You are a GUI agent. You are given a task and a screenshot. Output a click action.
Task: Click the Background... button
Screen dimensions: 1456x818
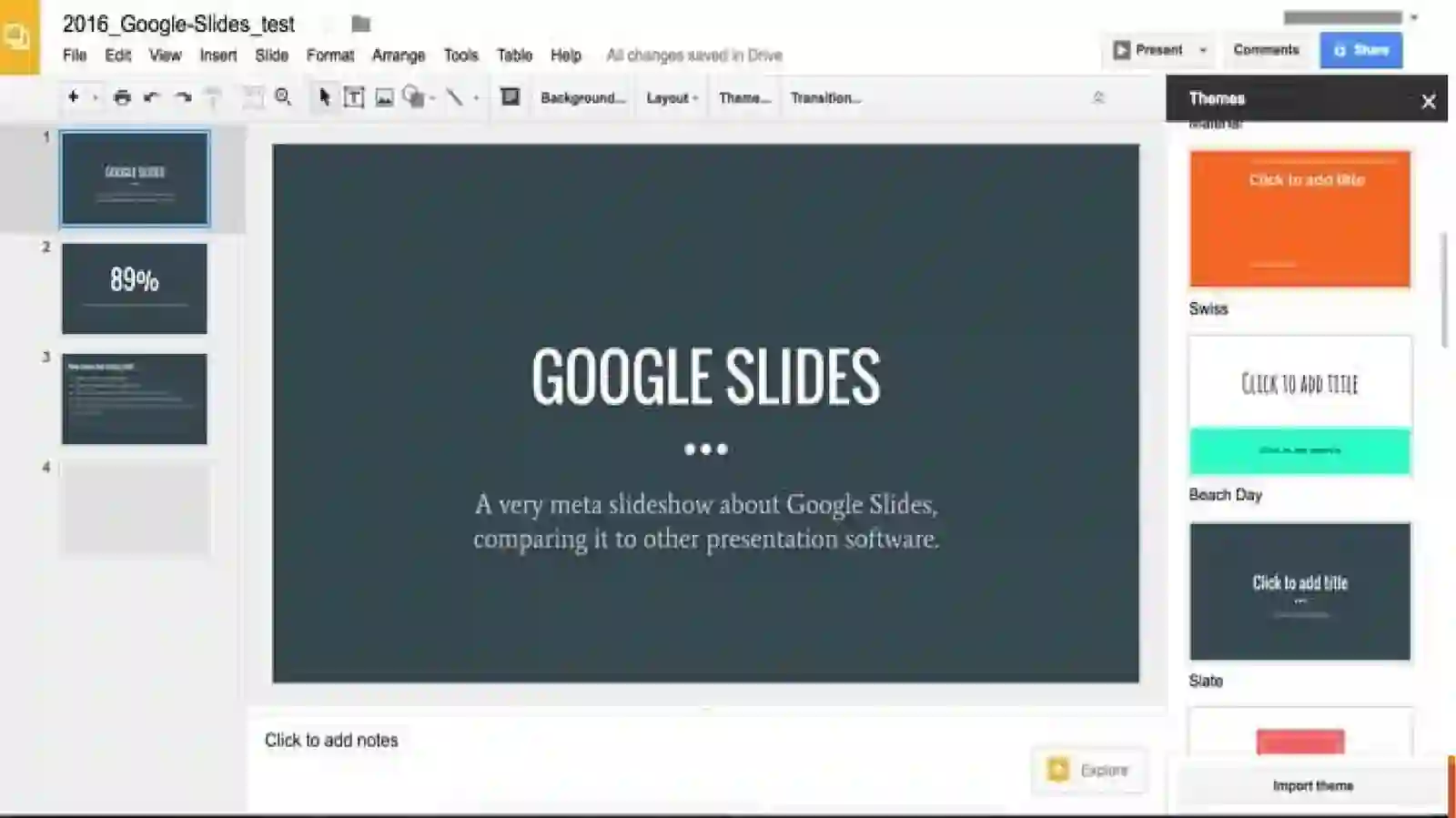[x=583, y=97]
